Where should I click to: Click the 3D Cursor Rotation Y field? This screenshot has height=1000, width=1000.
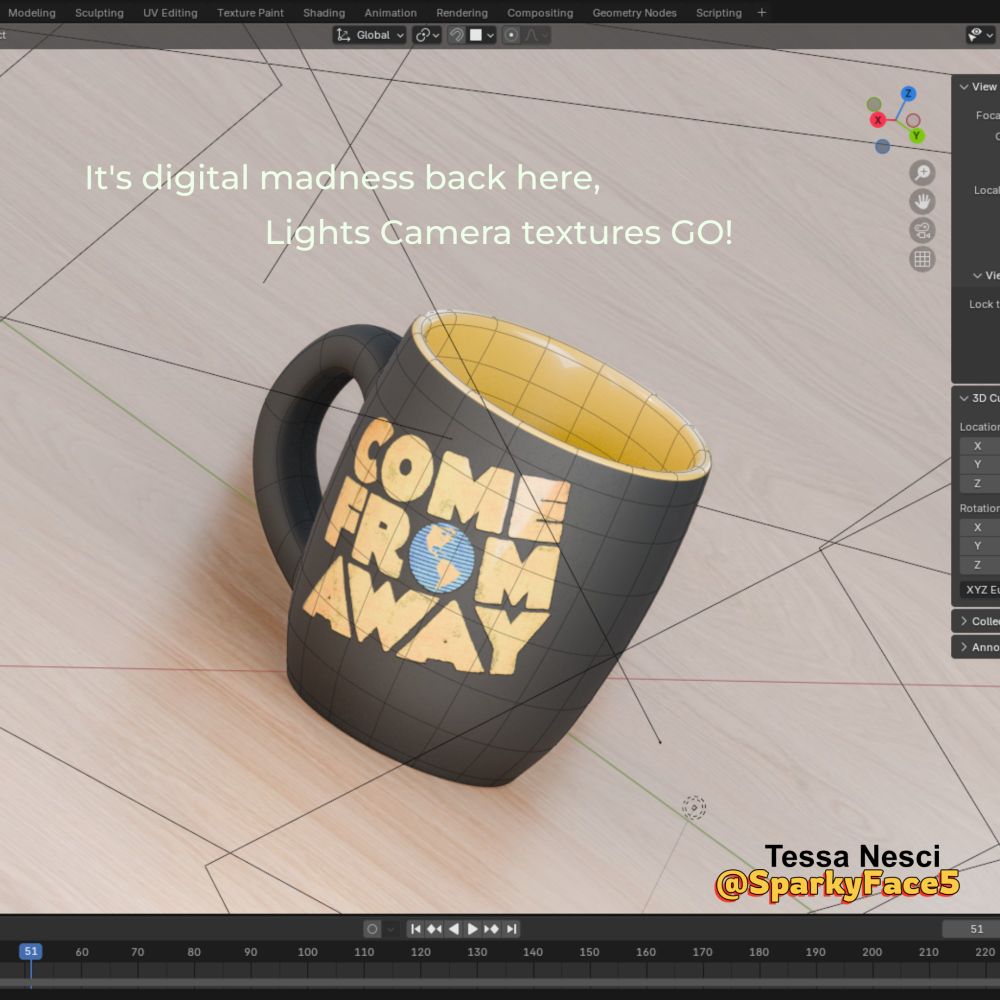pyautogui.click(x=980, y=546)
